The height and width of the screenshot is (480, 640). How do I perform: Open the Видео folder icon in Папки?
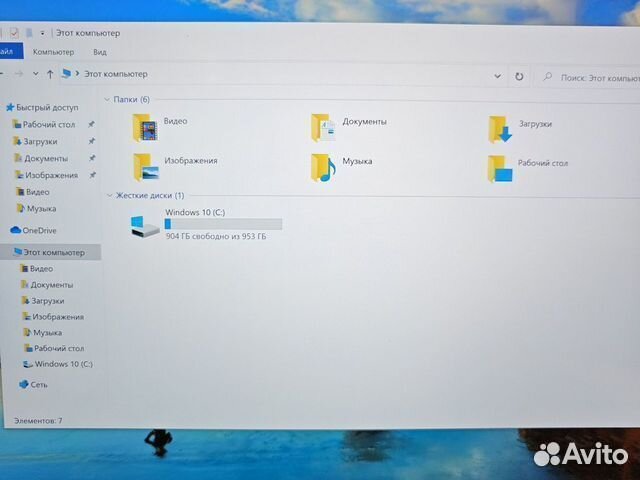click(145, 128)
